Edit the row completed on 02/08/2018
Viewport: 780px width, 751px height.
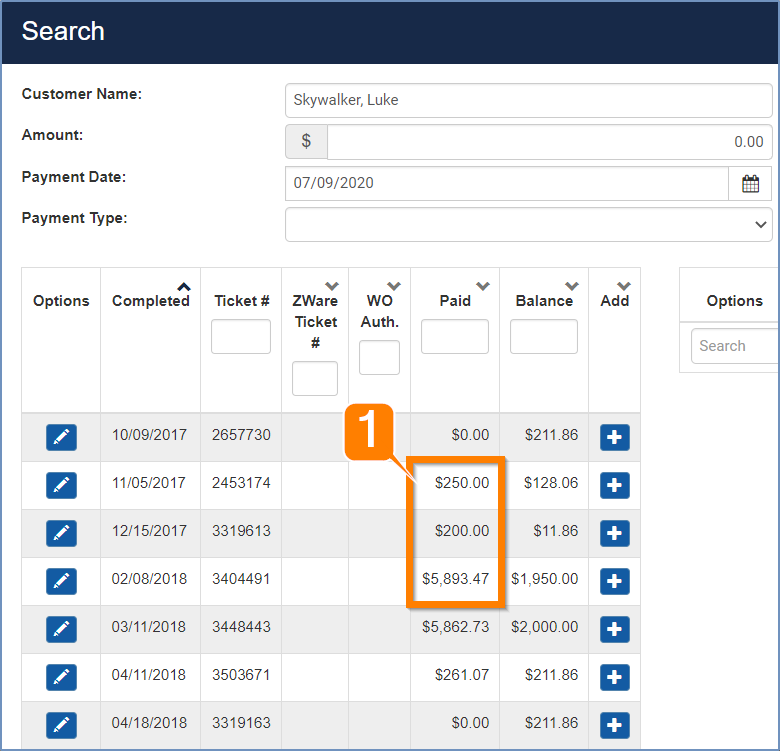(x=61, y=581)
